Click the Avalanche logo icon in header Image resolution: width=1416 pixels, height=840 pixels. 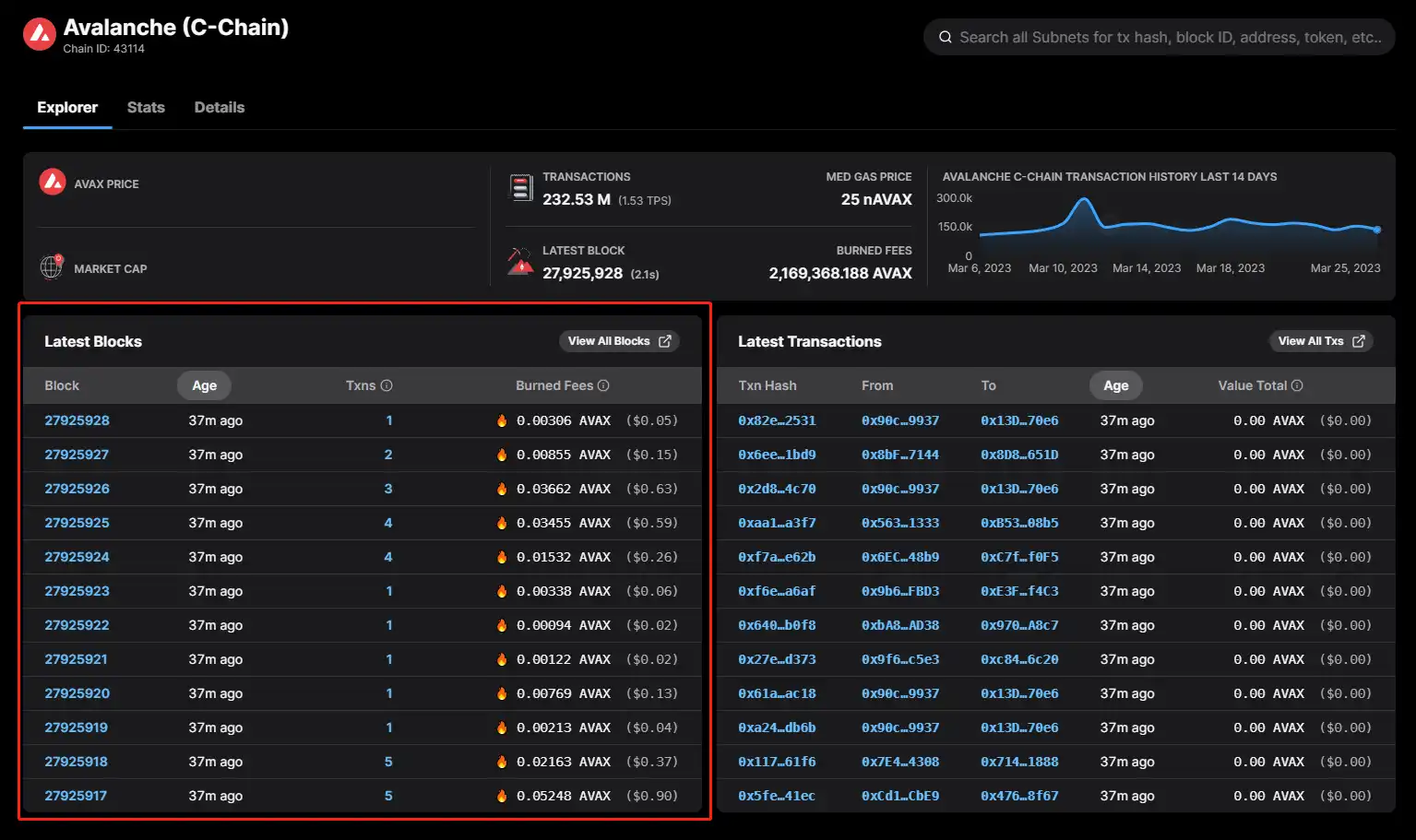click(40, 35)
